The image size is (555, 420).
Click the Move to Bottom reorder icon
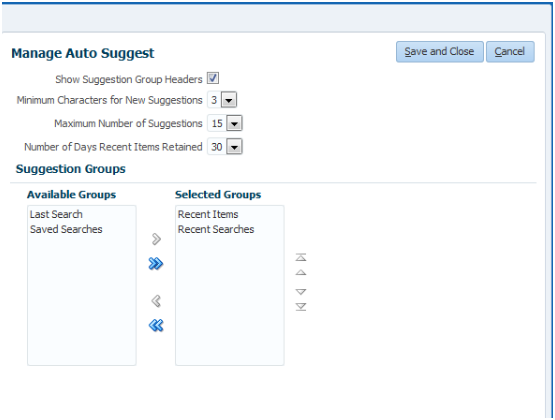(301, 307)
